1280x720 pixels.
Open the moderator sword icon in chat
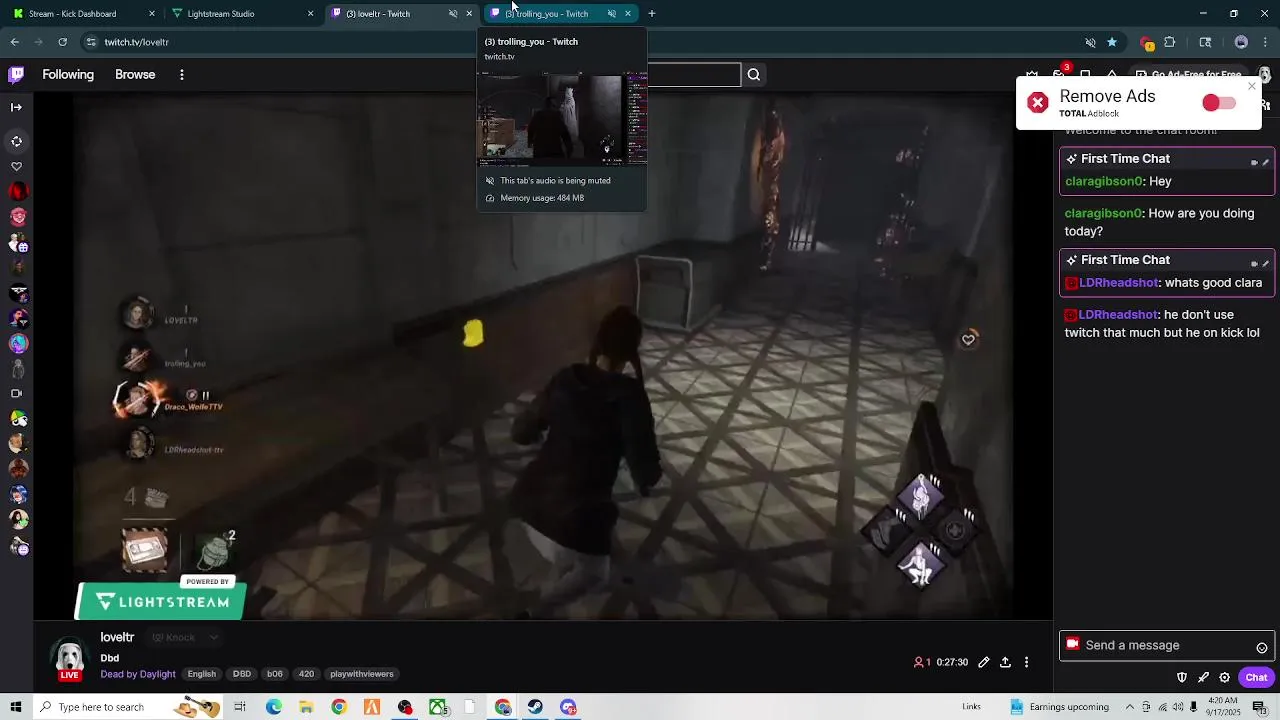point(1203,678)
